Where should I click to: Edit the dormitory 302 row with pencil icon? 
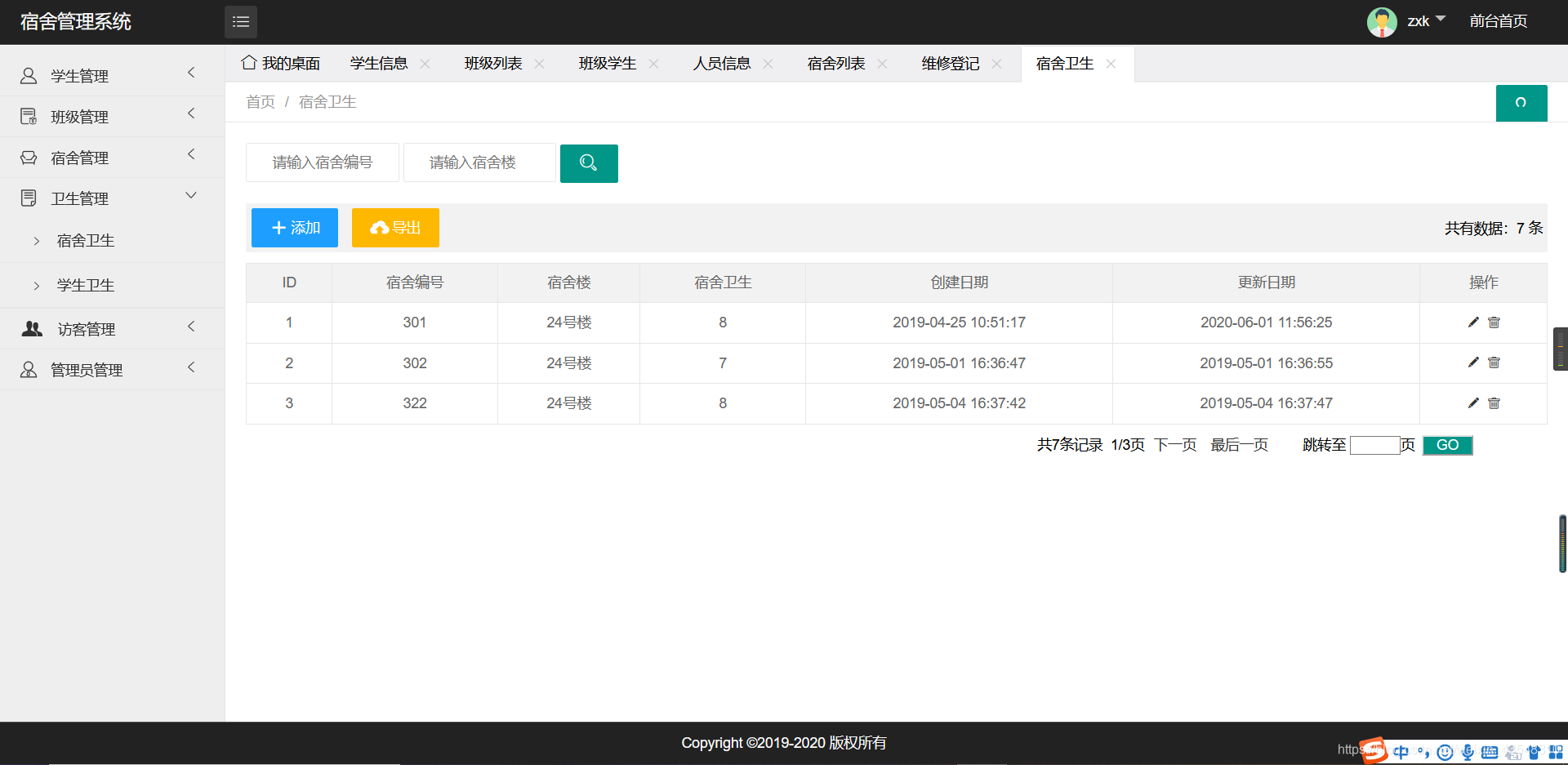(1473, 362)
